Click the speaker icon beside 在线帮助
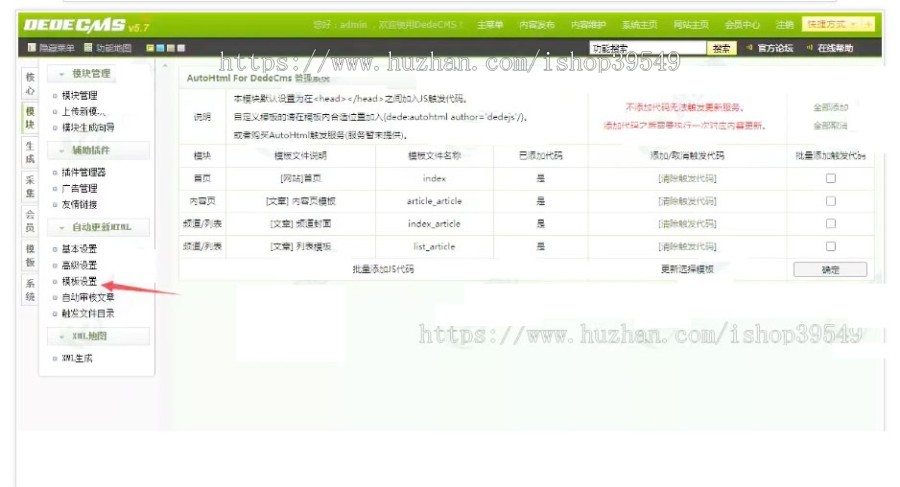This screenshot has height=487, width=900. tap(809, 48)
